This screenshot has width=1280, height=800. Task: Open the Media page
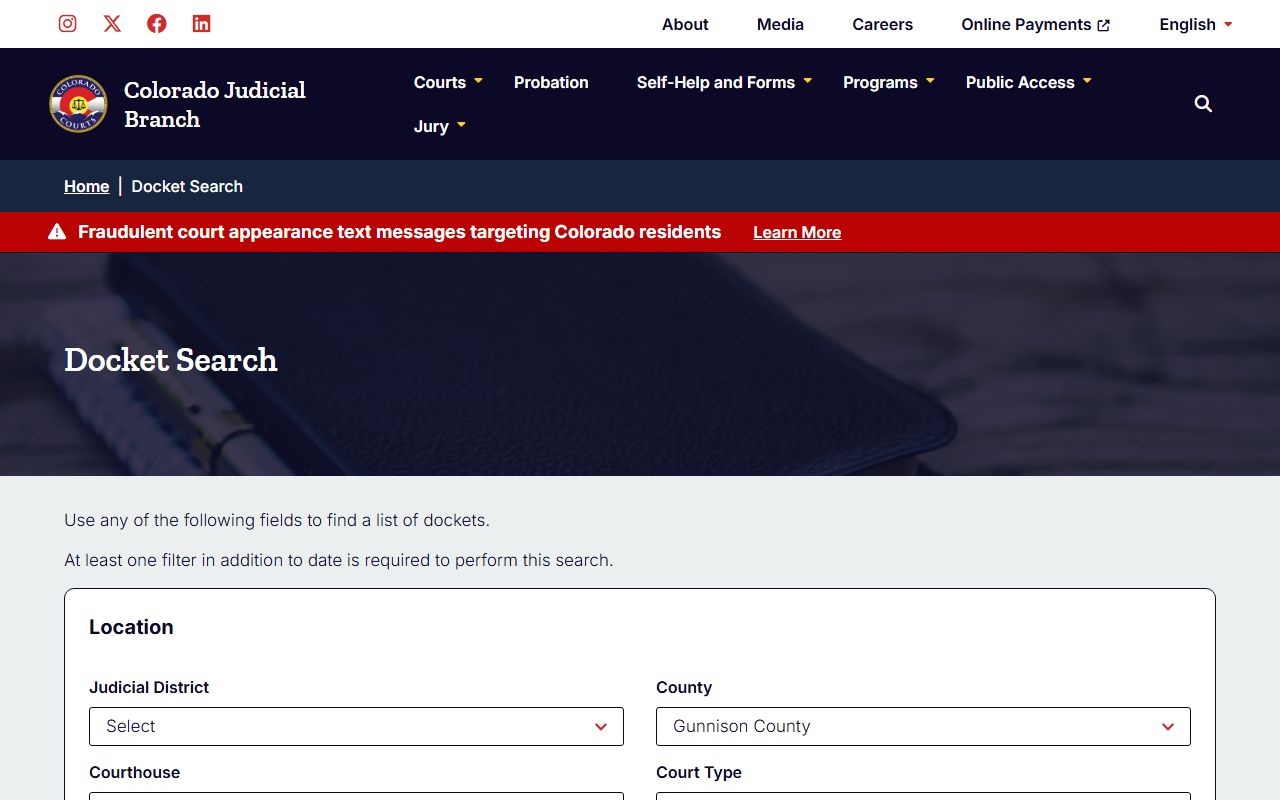[780, 24]
